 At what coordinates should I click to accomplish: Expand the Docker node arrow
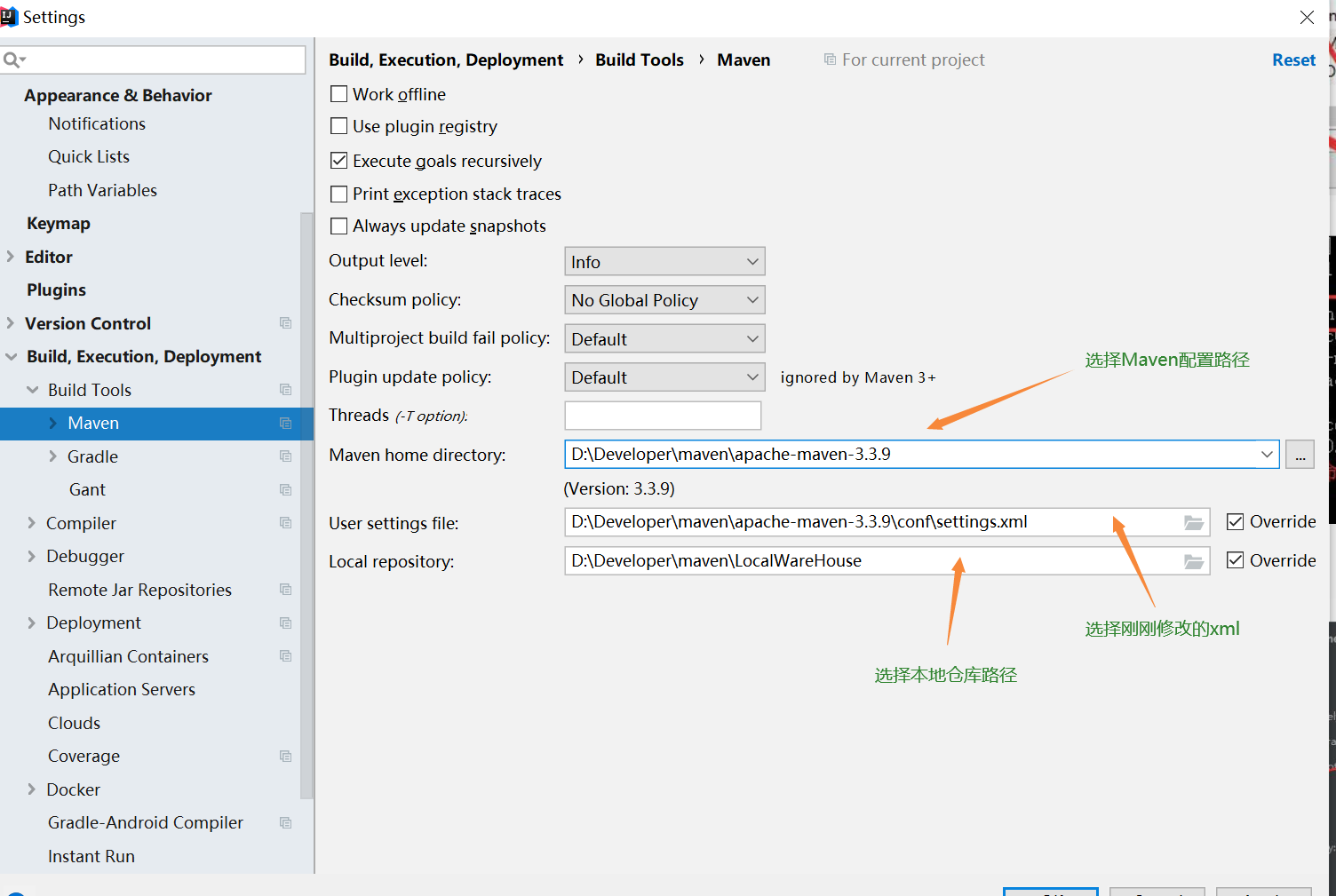31,789
